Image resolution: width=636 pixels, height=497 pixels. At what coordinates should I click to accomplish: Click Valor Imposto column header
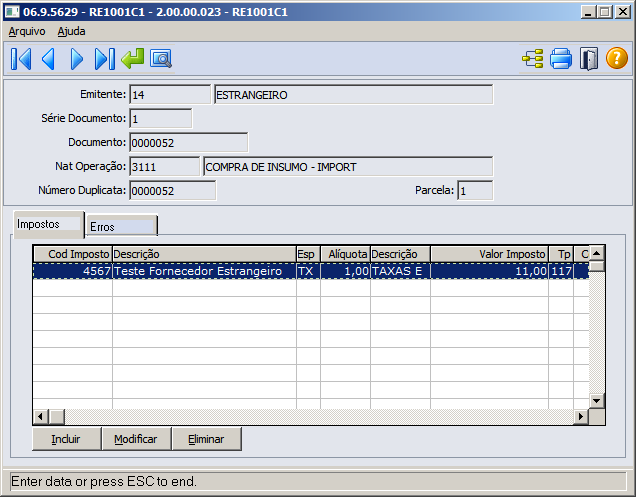point(490,254)
